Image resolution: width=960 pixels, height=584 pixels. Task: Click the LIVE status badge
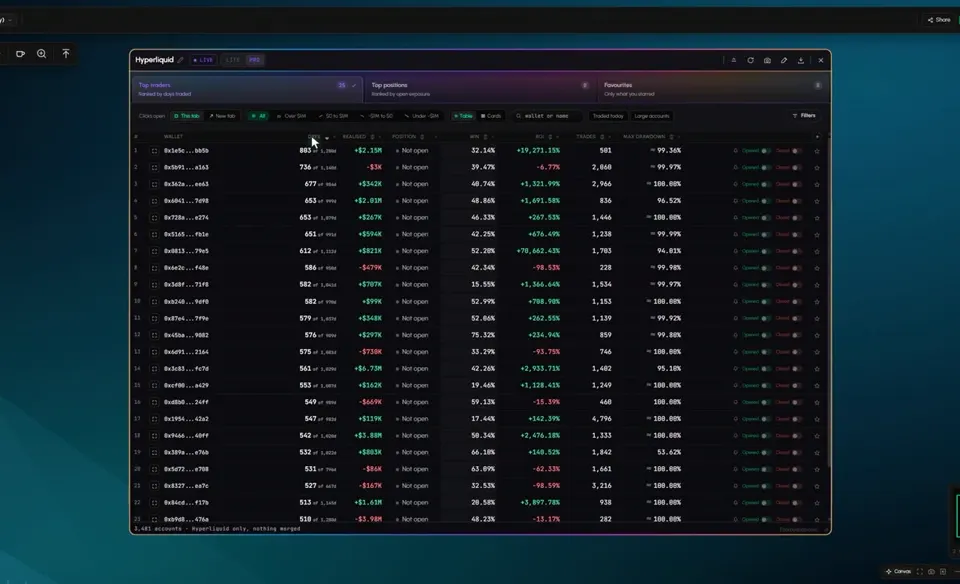coord(203,60)
